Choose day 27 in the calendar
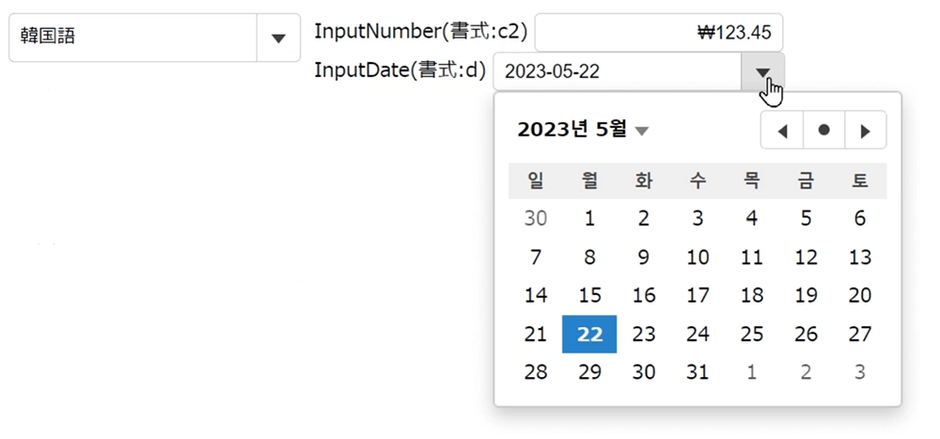 pyautogui.click(x=860, y=334)
